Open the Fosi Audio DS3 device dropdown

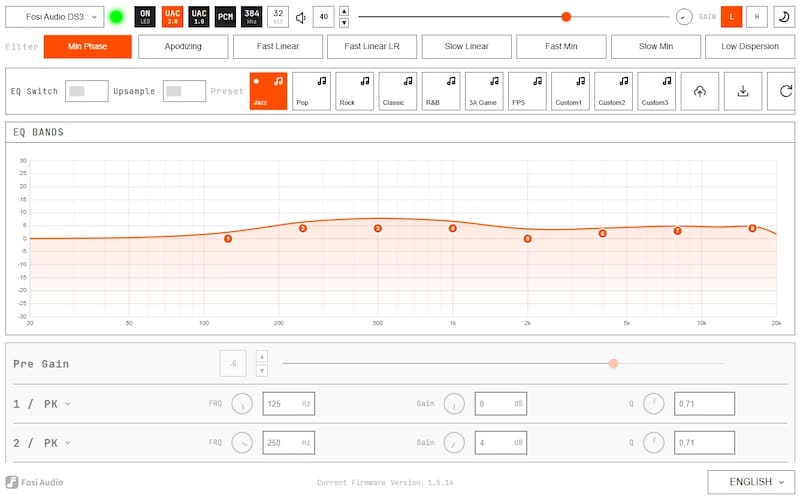(x=55, y=17)
